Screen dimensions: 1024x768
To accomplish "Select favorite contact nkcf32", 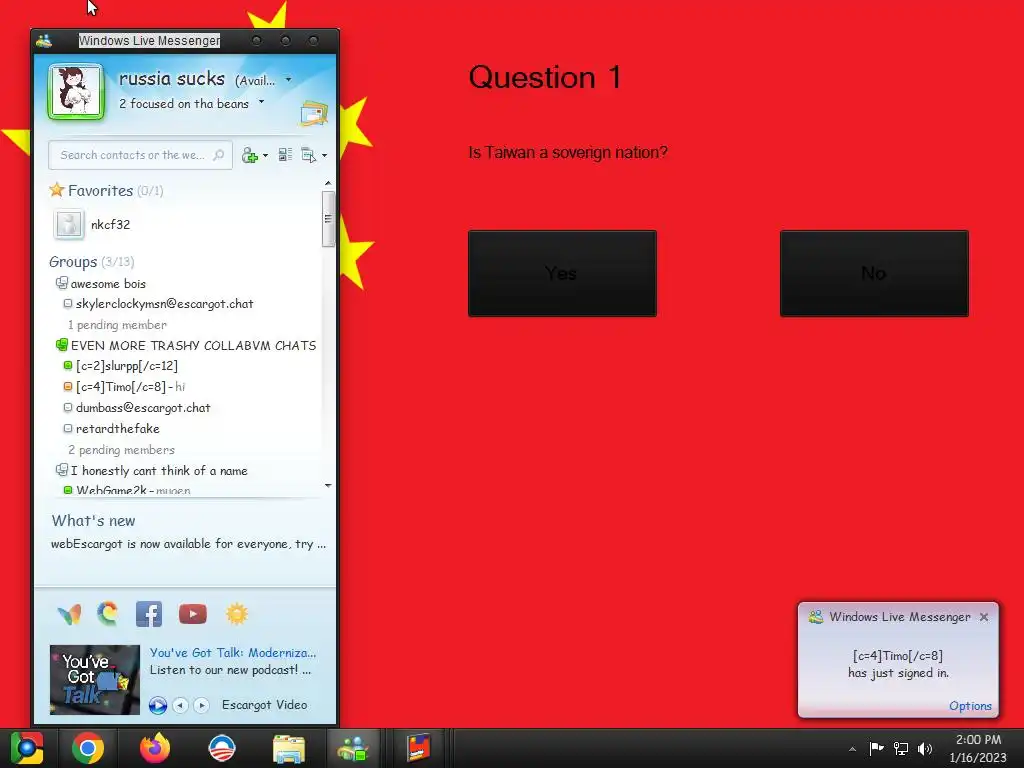I will pyautogui.click(x=110, y=225).
